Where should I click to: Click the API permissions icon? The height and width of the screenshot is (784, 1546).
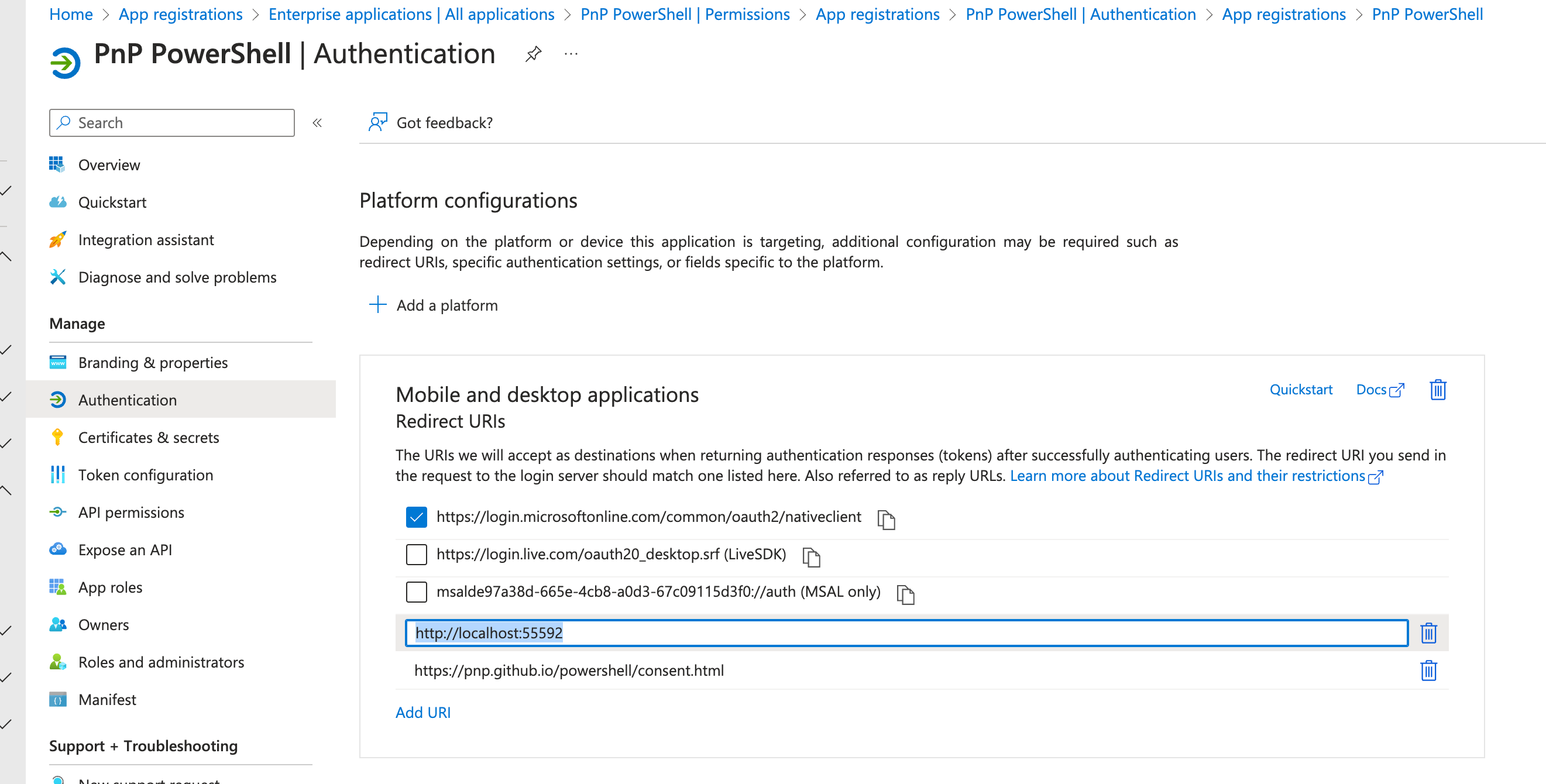(x=57, y=513)
